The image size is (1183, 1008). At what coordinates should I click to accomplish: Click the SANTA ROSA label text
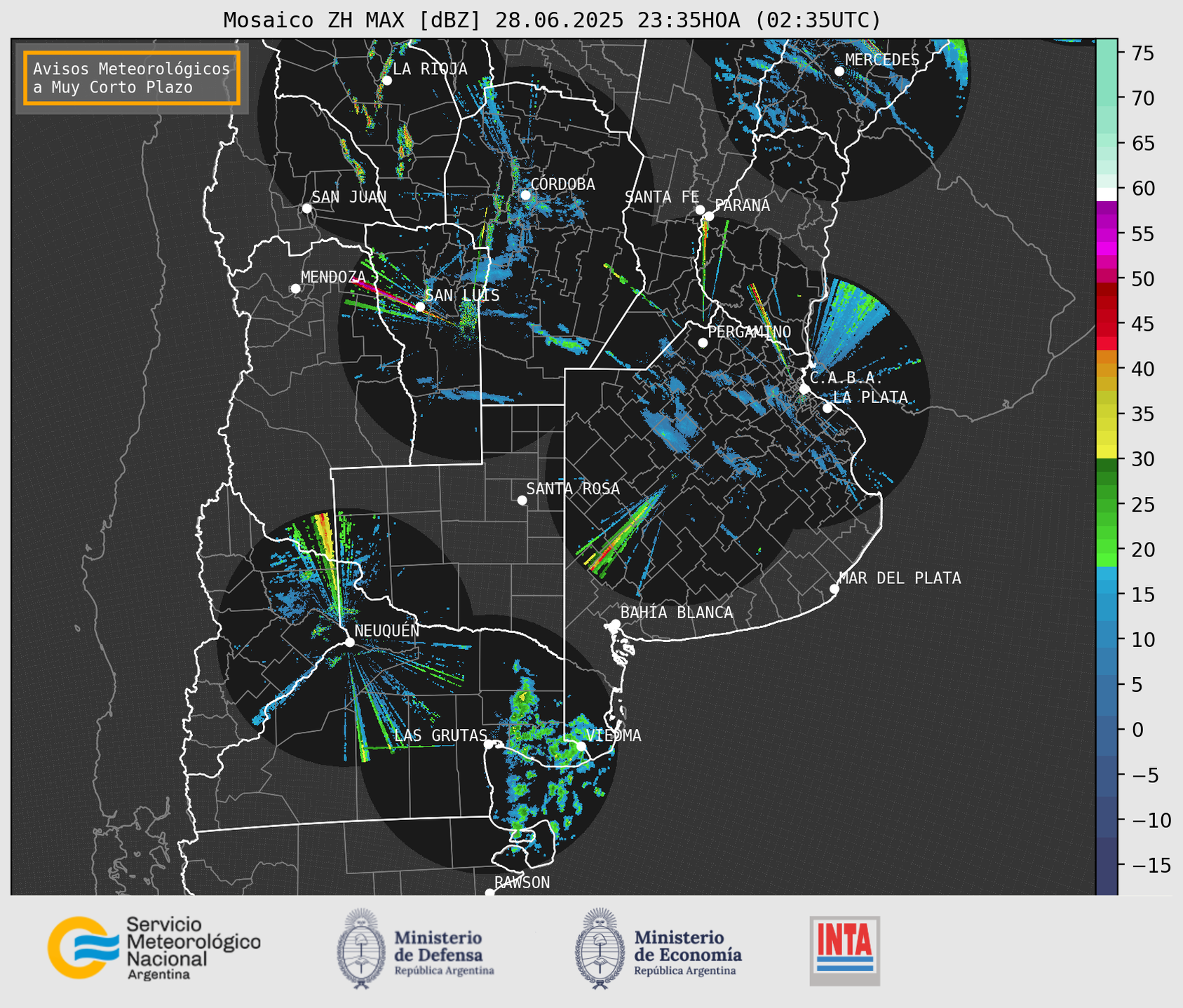573,489
